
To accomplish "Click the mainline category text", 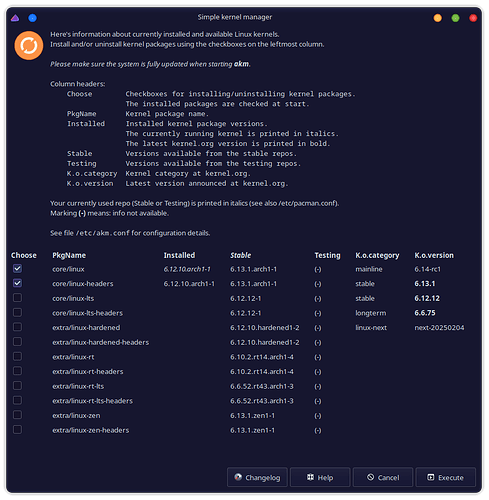I will pyautogui.click(x=369, y=269).
